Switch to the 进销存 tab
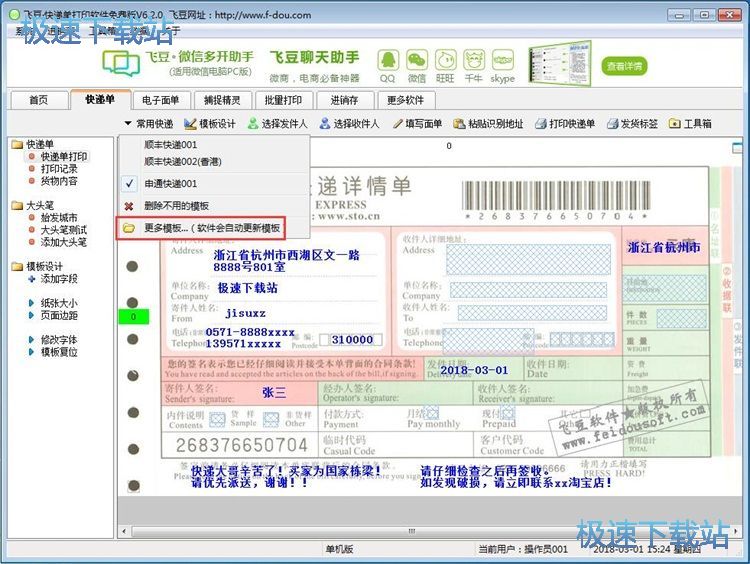 coord(344,100)
